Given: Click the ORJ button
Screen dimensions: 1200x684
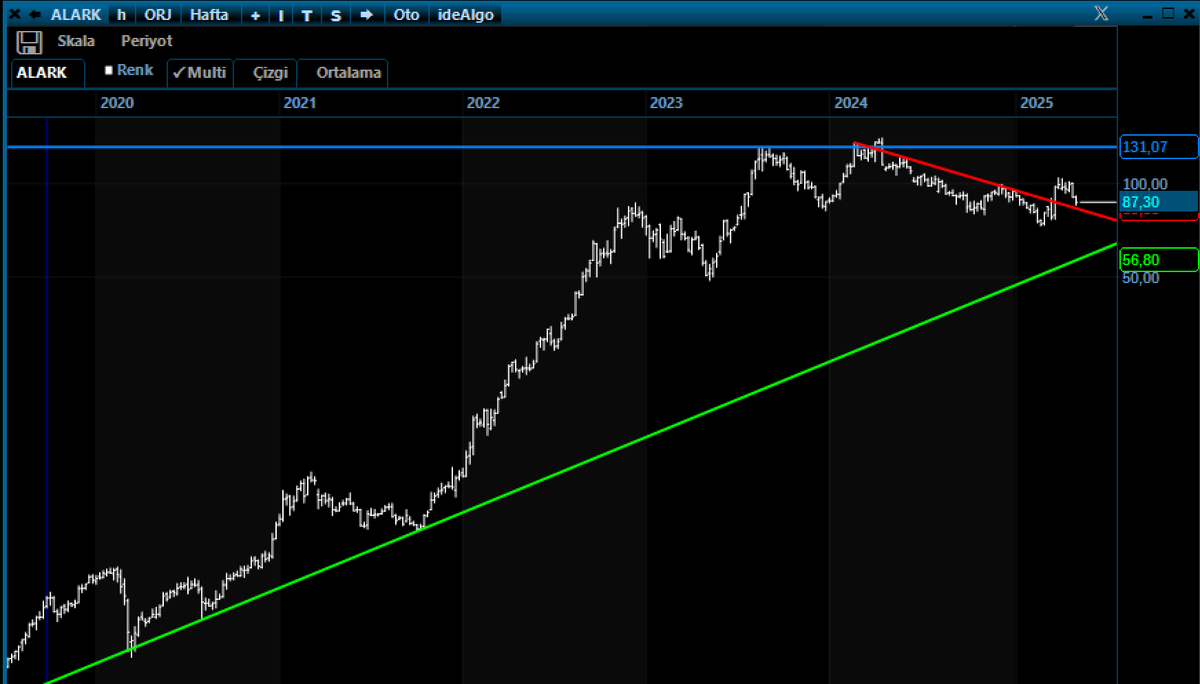Looking at the screenshot, I should 159,15.
